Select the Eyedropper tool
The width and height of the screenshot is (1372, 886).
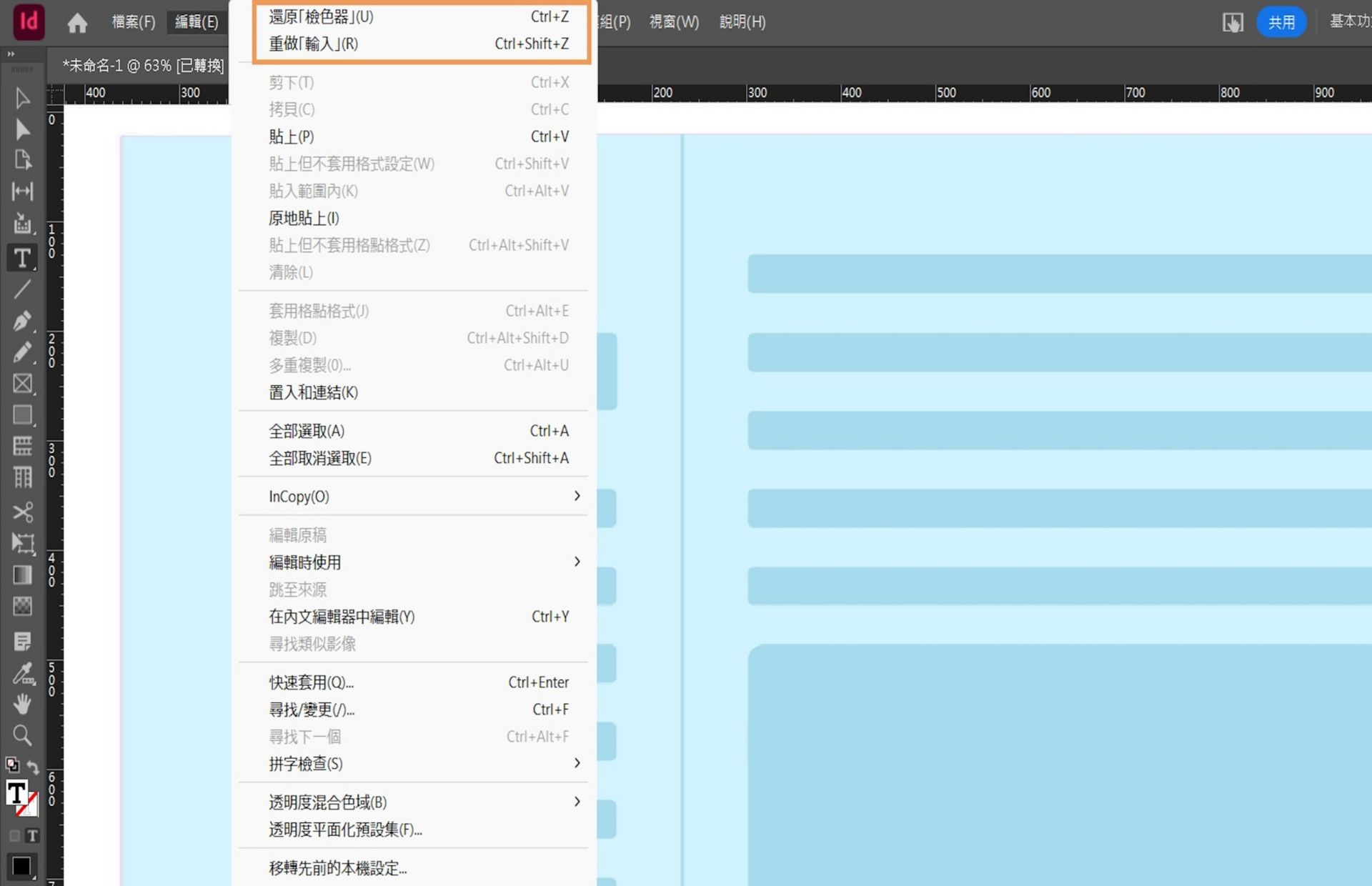[22, 673]
